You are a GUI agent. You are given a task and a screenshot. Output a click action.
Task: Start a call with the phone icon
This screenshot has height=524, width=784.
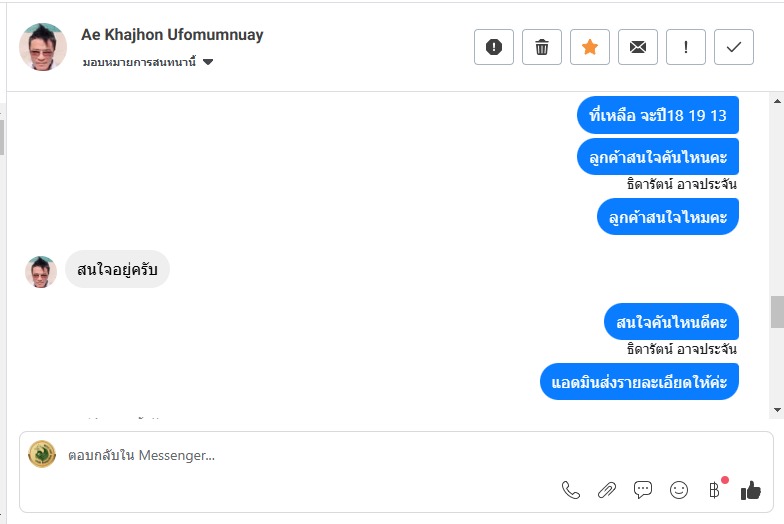[x=571, y=490]
